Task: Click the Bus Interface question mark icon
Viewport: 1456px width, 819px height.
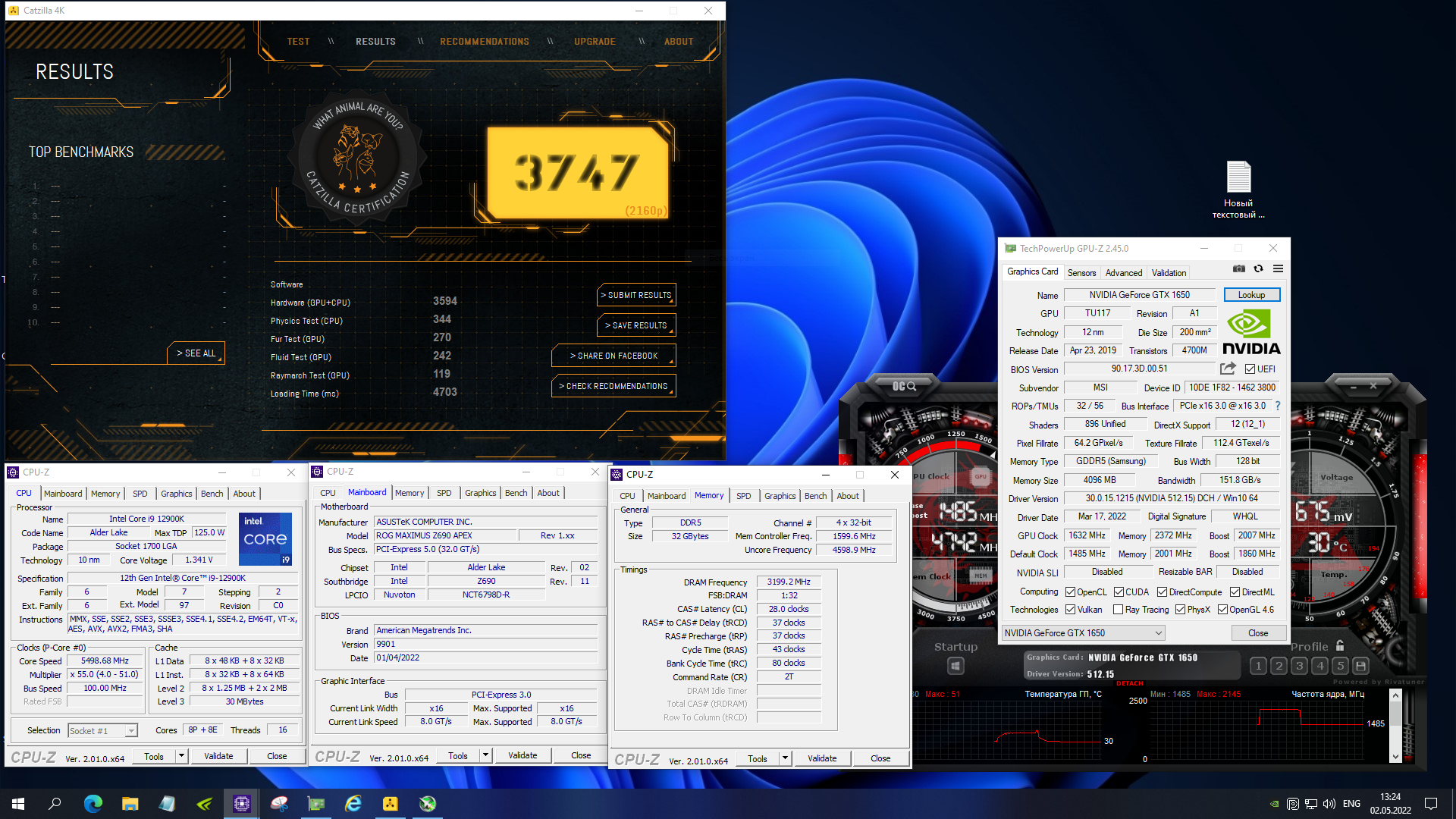Action: click(1278, 406)
